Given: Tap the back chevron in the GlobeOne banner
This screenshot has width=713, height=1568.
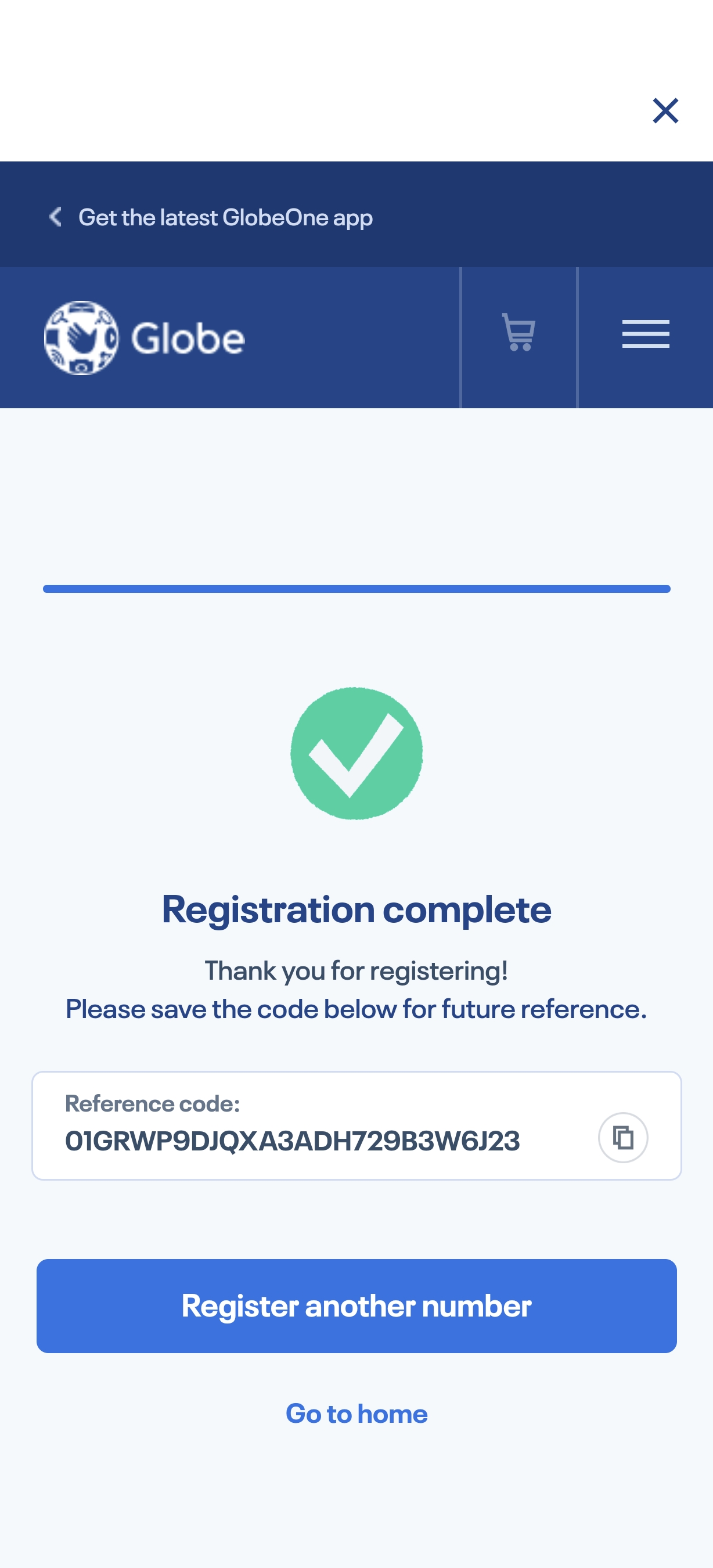Looking at the screenshot, I should [55, 217].
